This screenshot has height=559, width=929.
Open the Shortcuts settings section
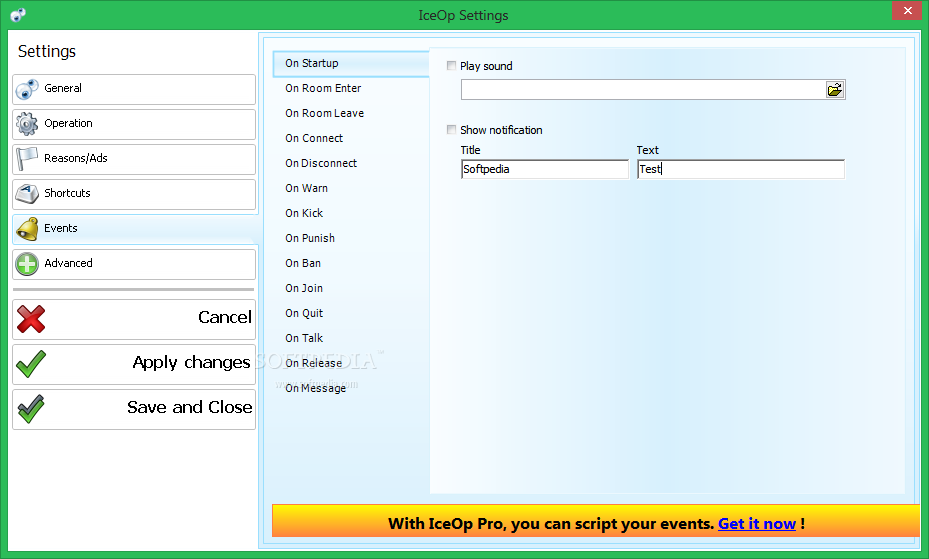coord(134,194)
